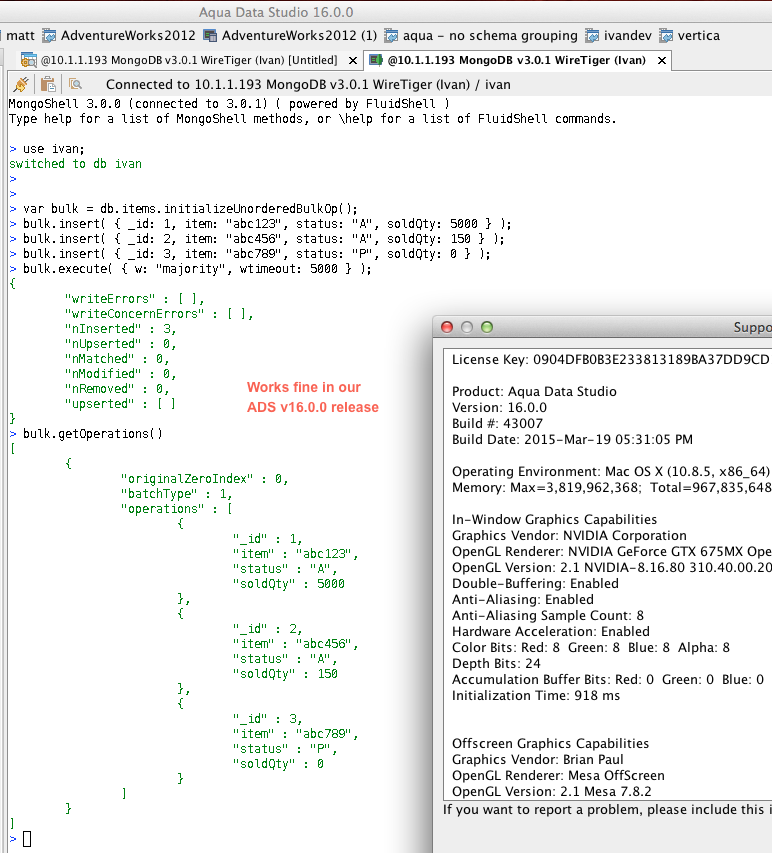Viewport: 772px width, 853px height.
Task: Click the reconnect plug icon in the toolbar
Action: point(22,84)
